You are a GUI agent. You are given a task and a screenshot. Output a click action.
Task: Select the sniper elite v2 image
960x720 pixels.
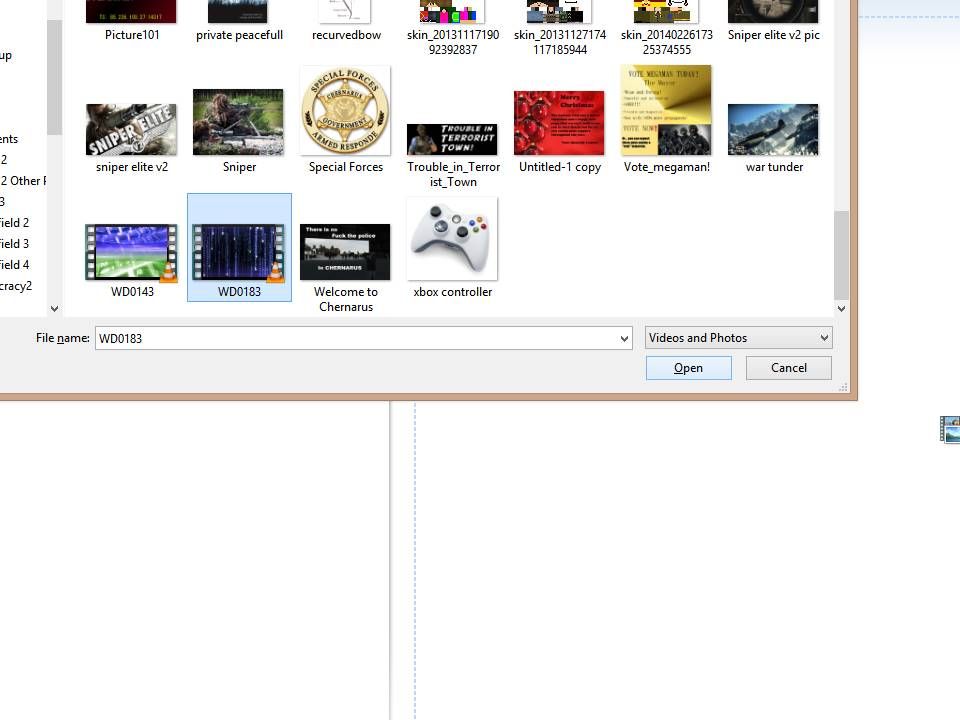point(132,129)
